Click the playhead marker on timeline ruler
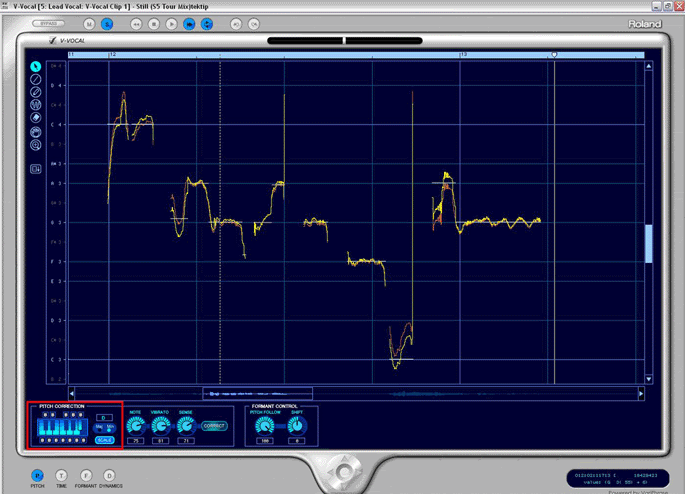 point(554,55)
